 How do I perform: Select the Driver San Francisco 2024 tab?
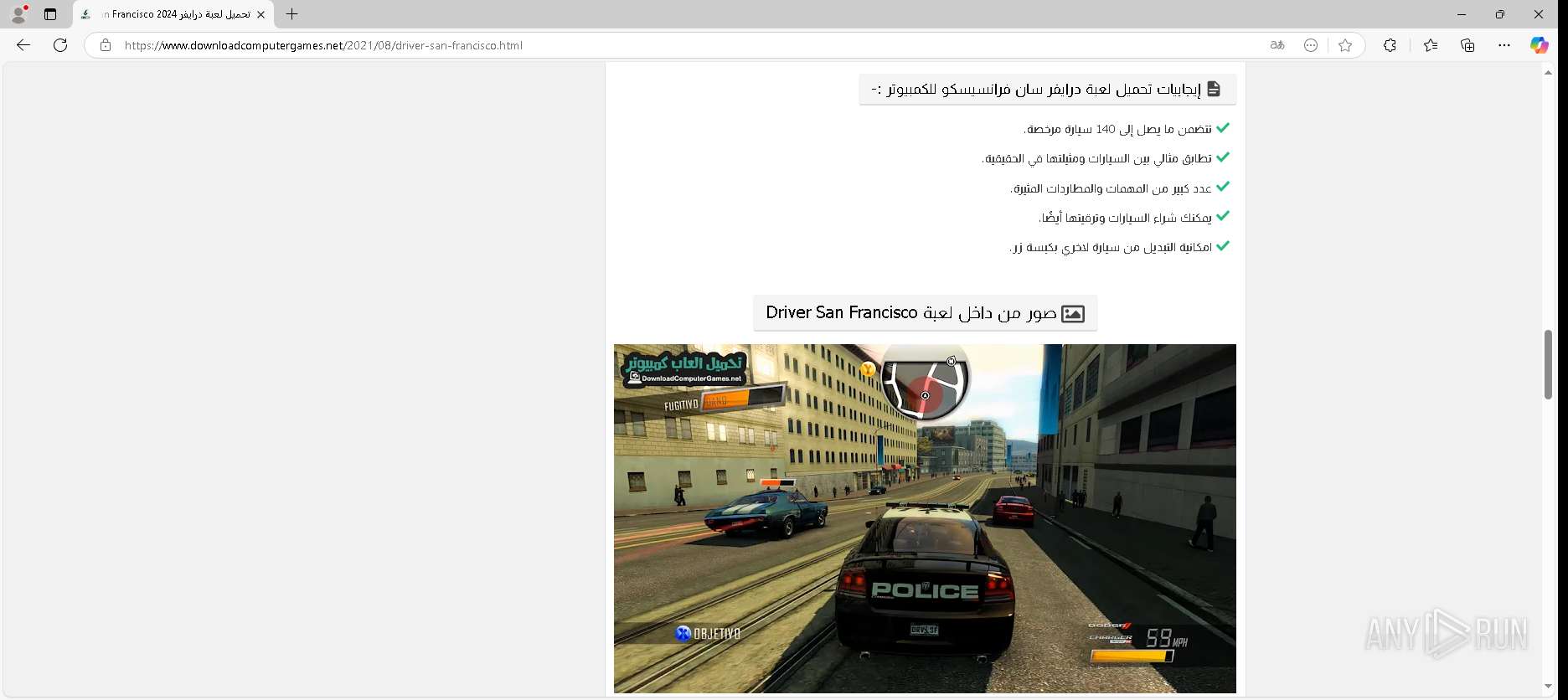click(x=174, y=14)
